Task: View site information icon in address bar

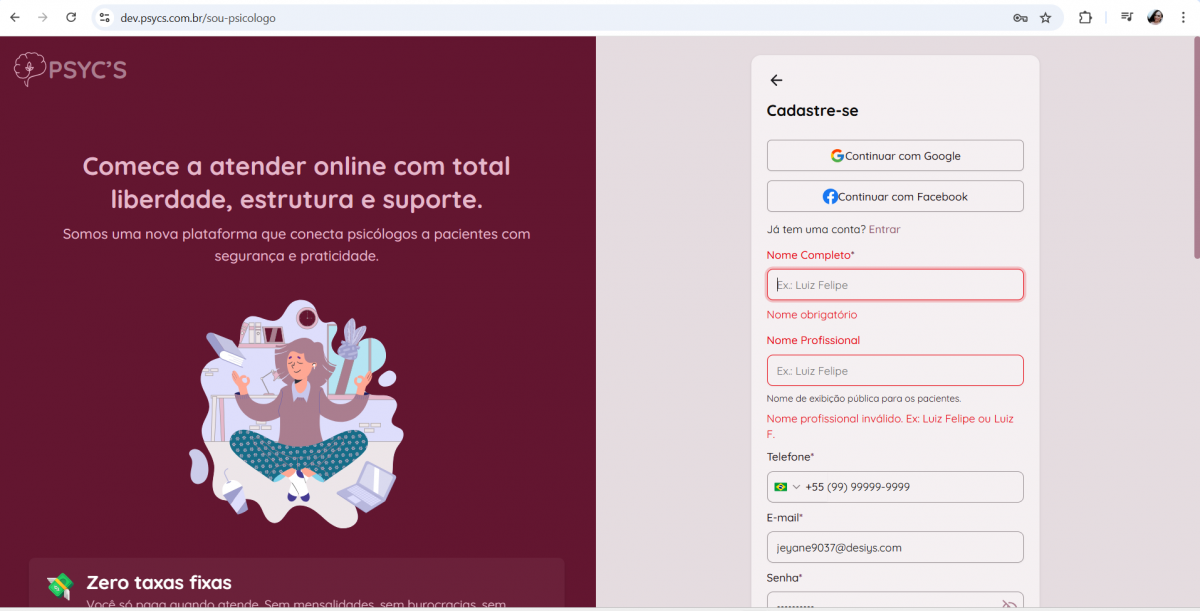Action: 104,17
